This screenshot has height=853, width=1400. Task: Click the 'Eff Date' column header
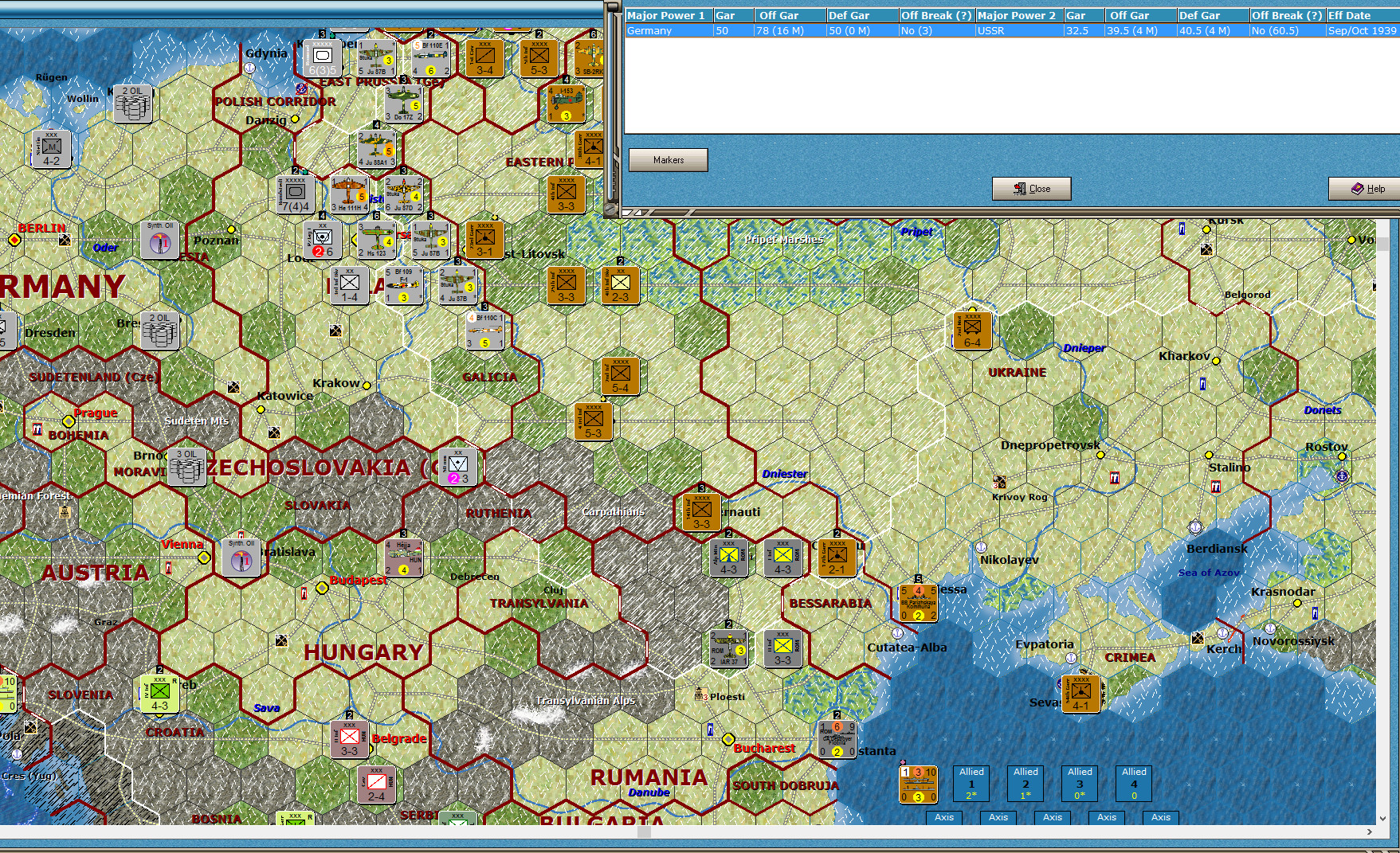pos(1363,15)
